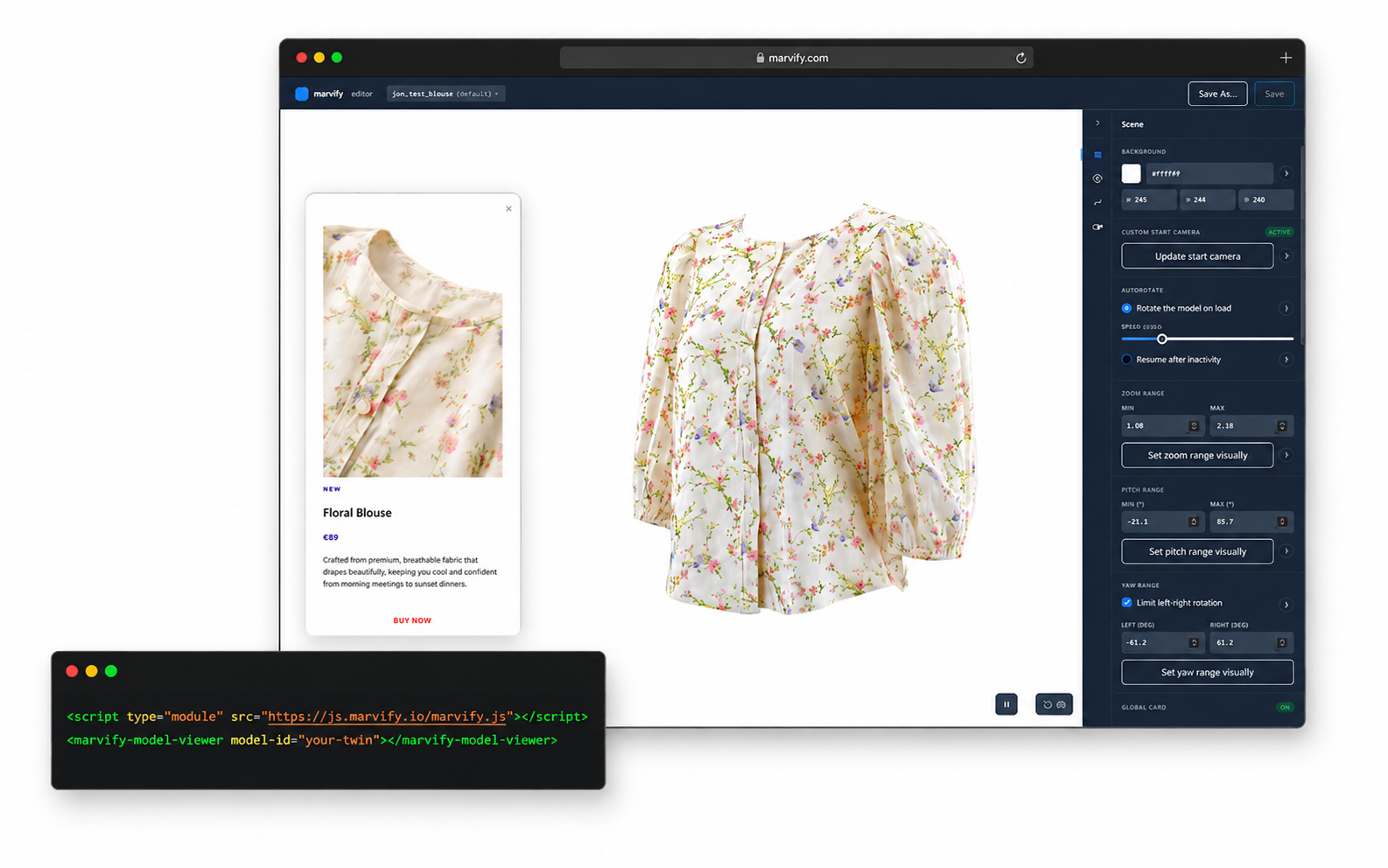Edit the zoom range MIN field
The image size is (1388, 868).
pos(1161,426)
